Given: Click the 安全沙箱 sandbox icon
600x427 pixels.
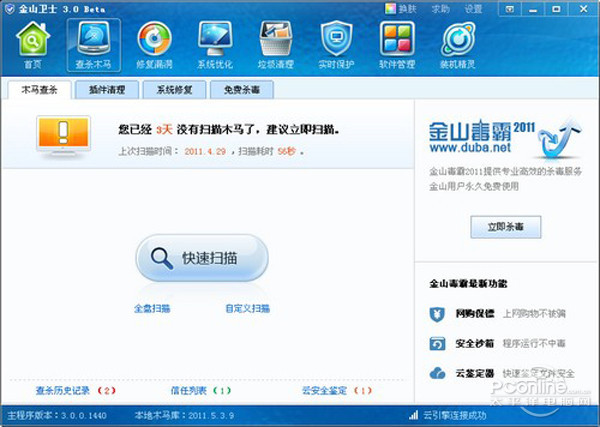Looking at the screenshot, I should [x=437, y=344].
